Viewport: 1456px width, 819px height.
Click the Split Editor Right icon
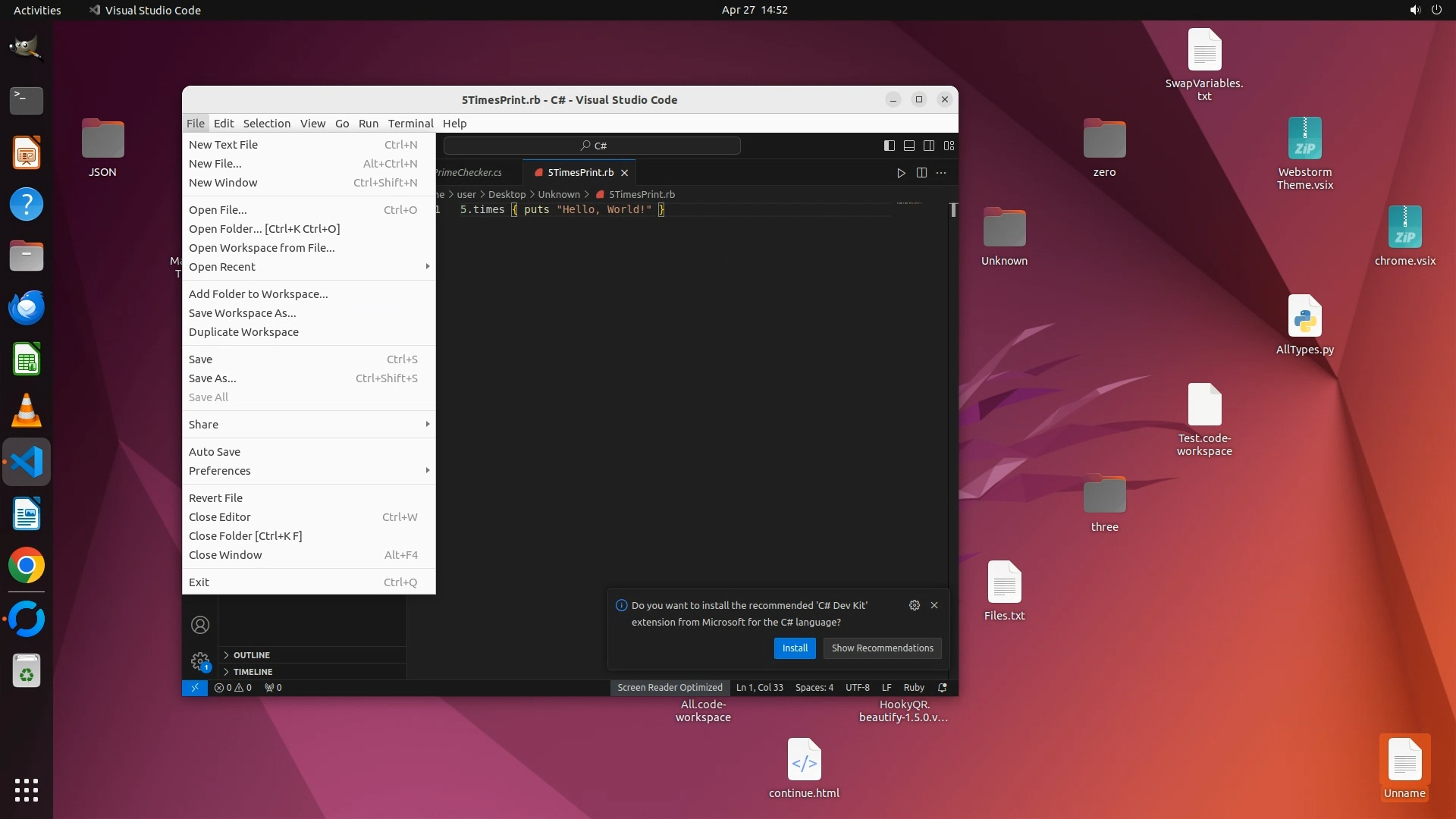[921, 173]
